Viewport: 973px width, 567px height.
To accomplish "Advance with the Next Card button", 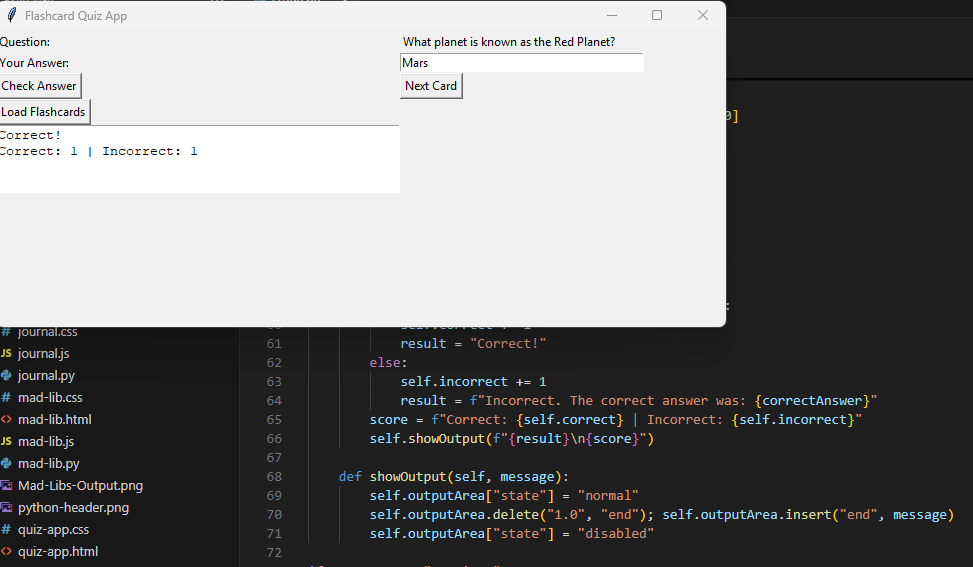I will [x=431, y=86].
